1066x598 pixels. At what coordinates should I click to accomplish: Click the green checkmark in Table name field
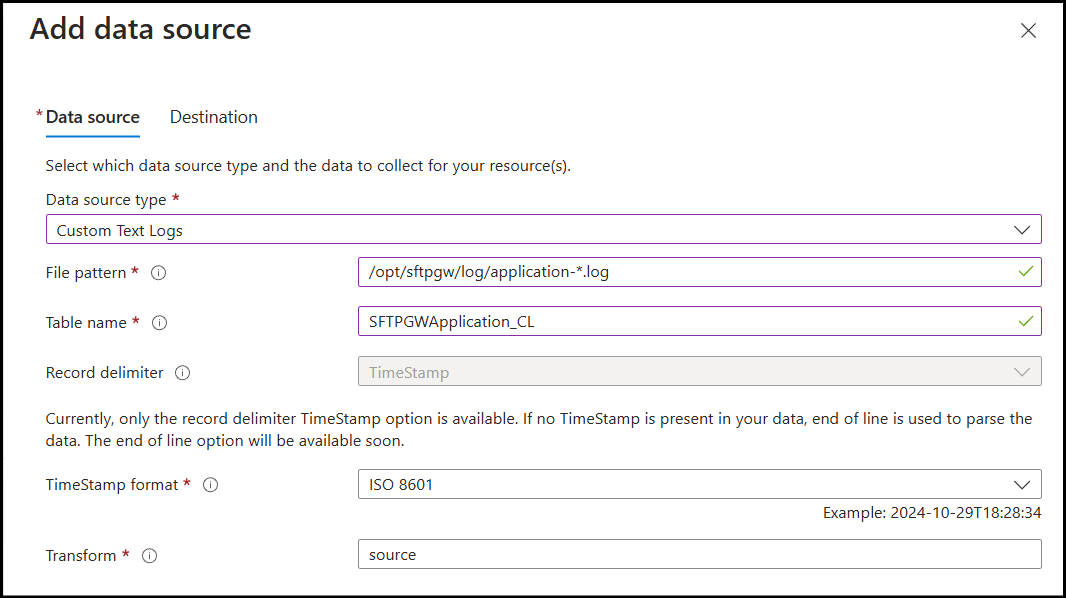(1024, 322)
